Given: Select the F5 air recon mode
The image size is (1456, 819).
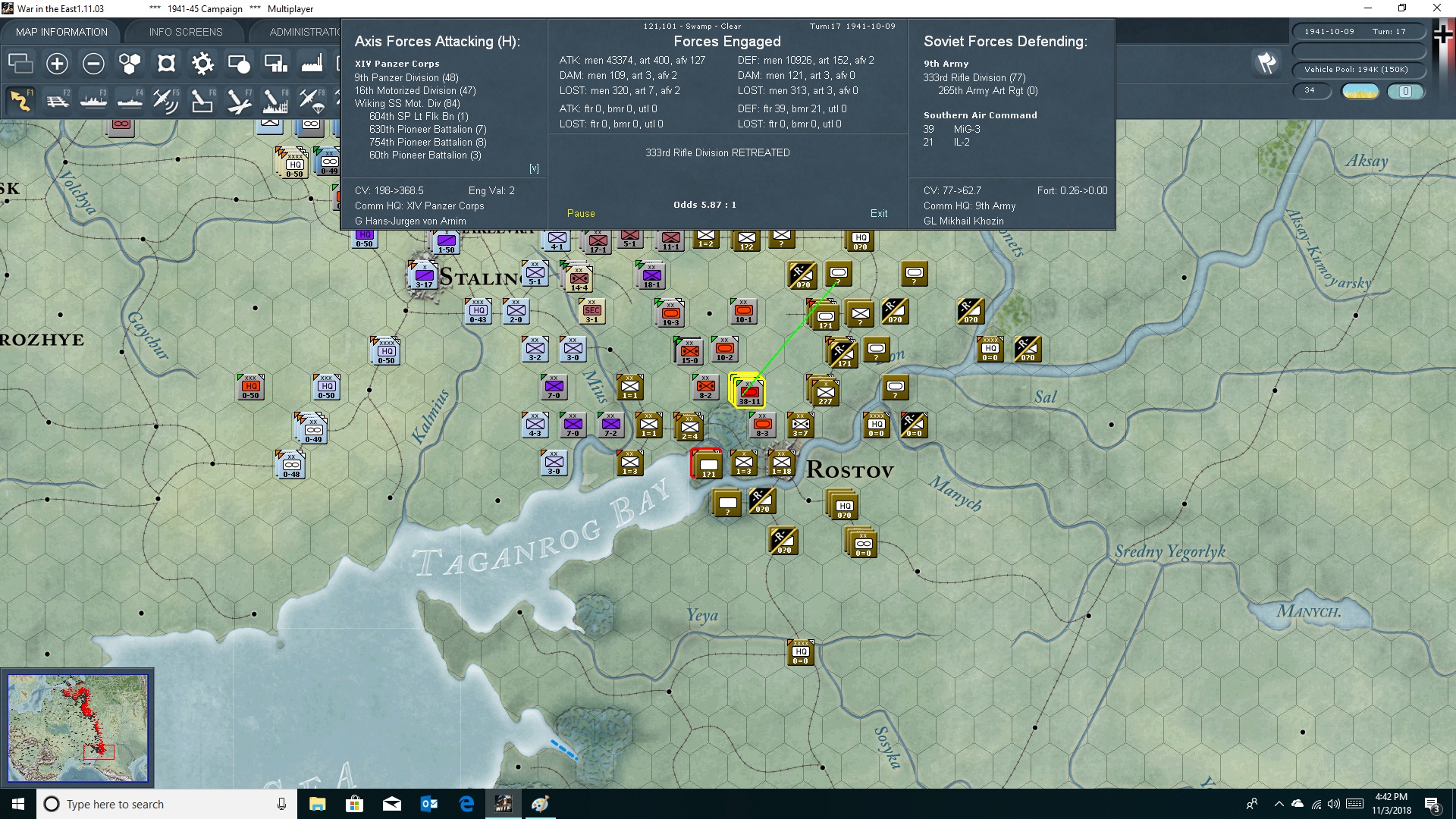Looking at the screenshot, I should (166, 100).
